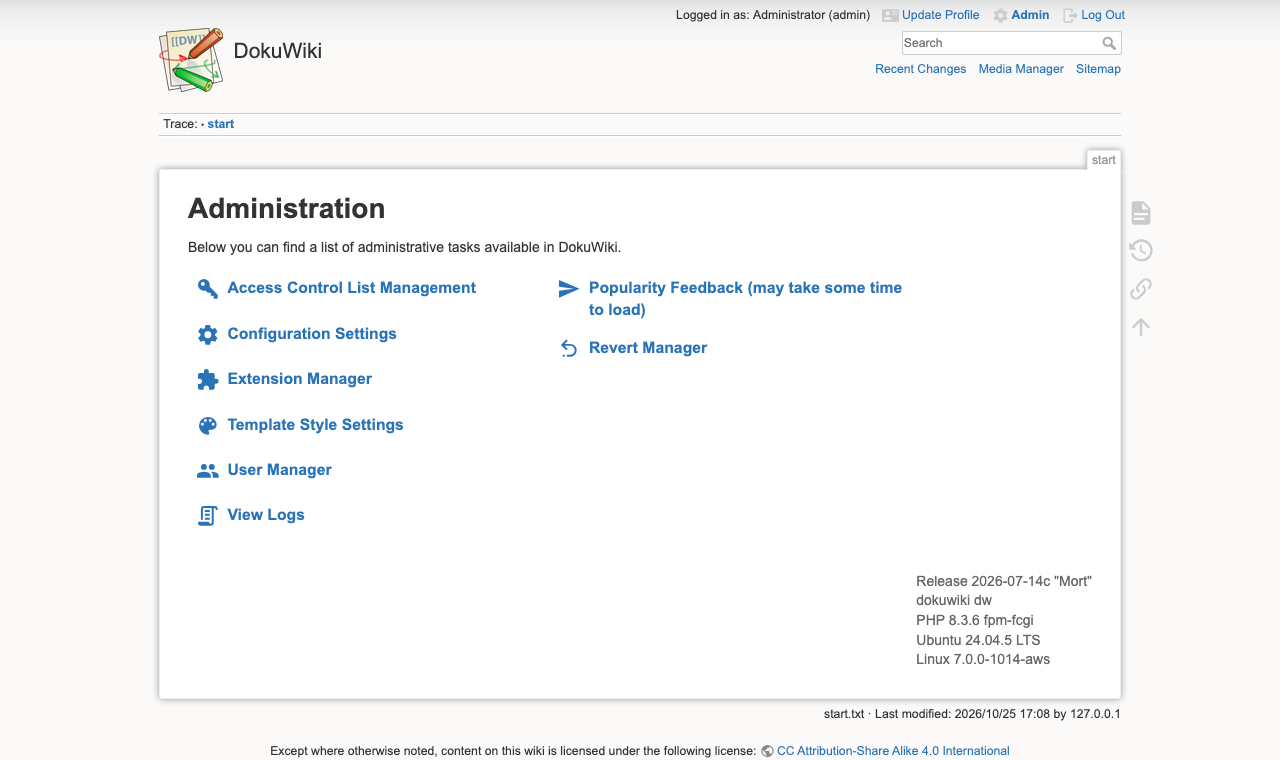Click the profile card icon by Update Profile
Viewport: 1280px width, 760px height.
890,16
